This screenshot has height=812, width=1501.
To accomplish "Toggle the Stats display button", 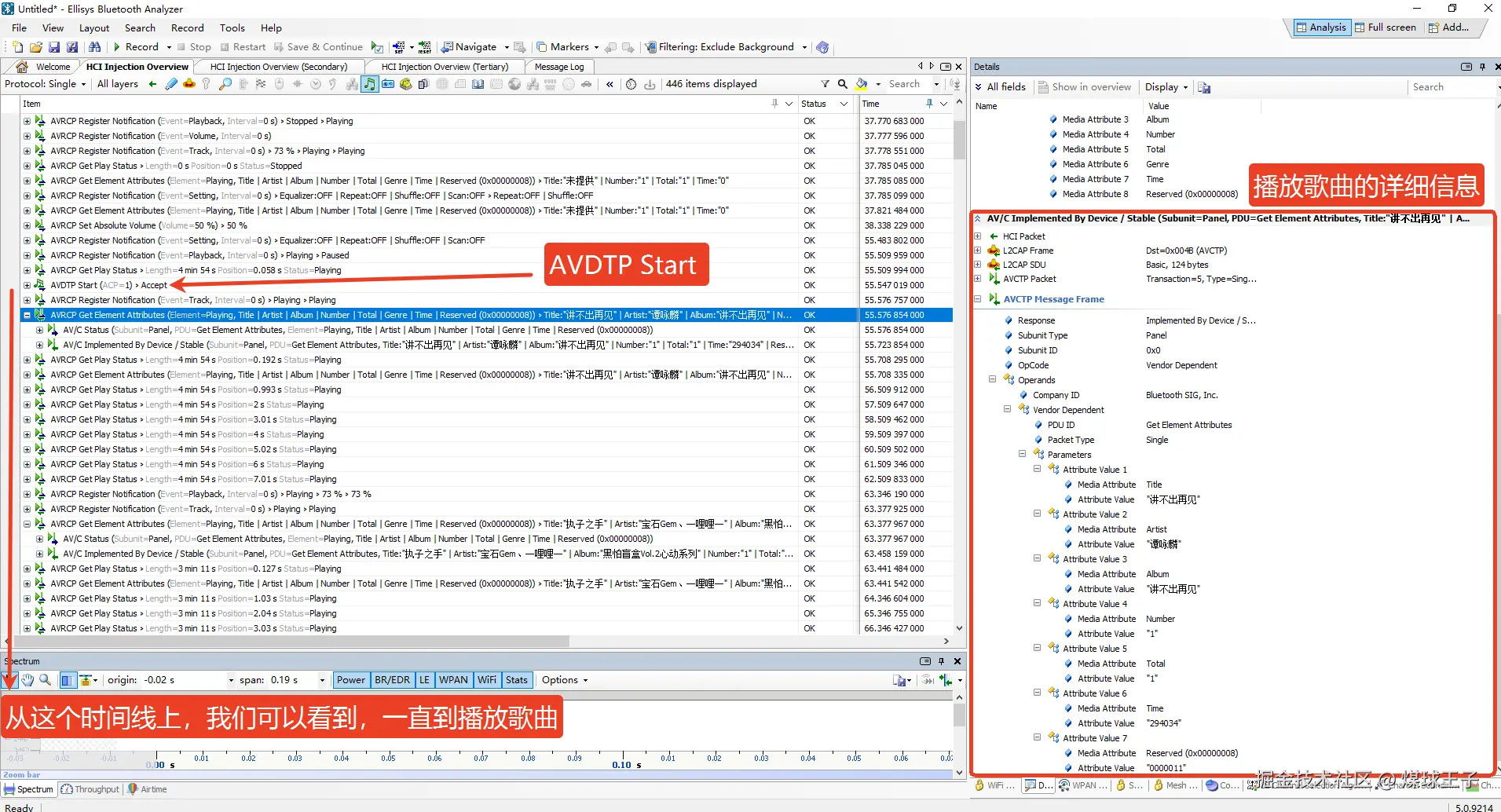I will pyautogui.click(x=517, y=680).
